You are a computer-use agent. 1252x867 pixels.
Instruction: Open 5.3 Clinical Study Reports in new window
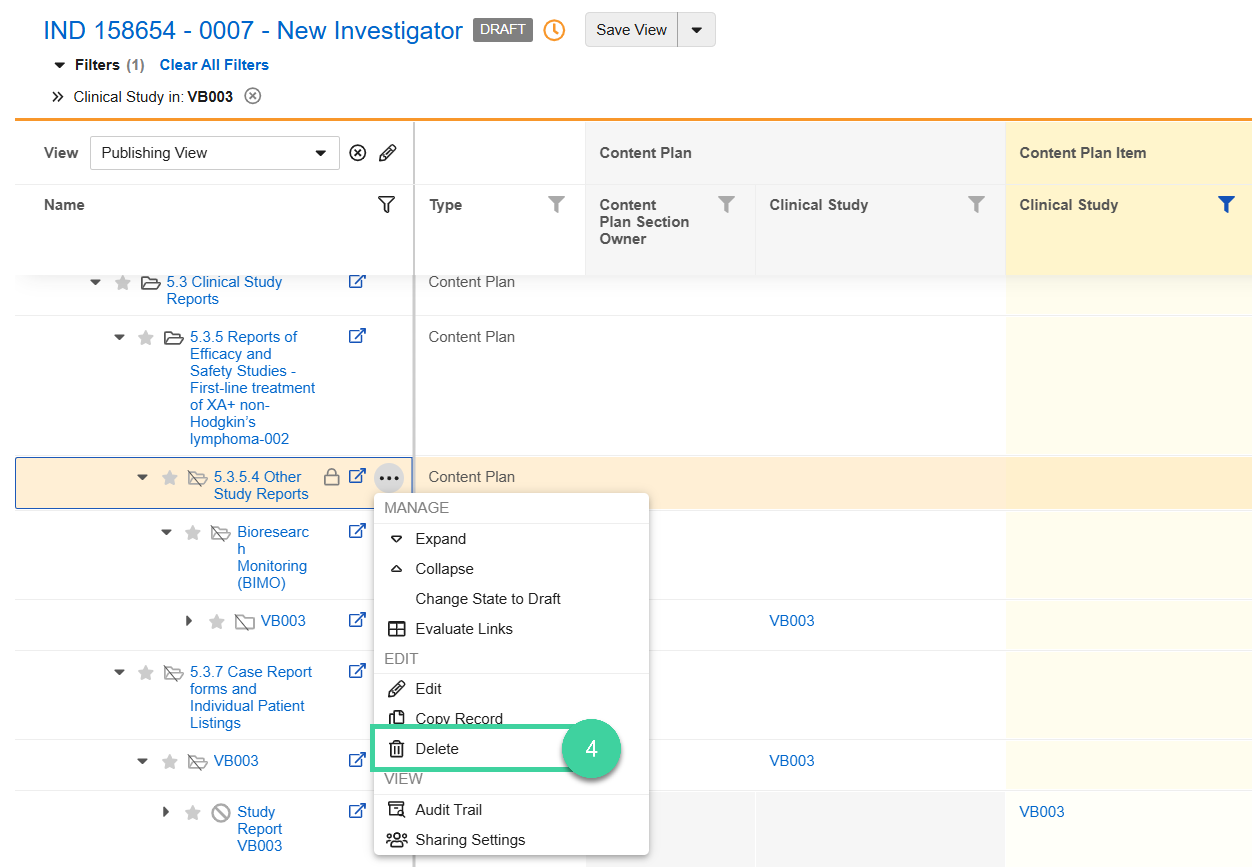[357, 282]
